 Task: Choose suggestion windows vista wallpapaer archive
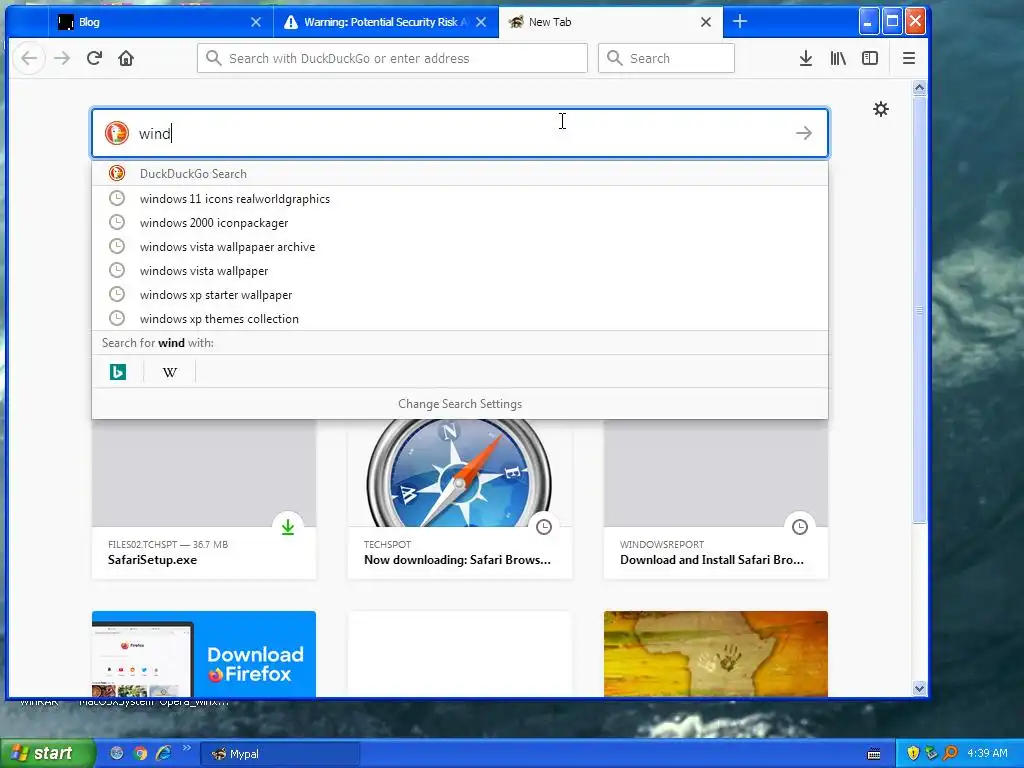point(460,247)
